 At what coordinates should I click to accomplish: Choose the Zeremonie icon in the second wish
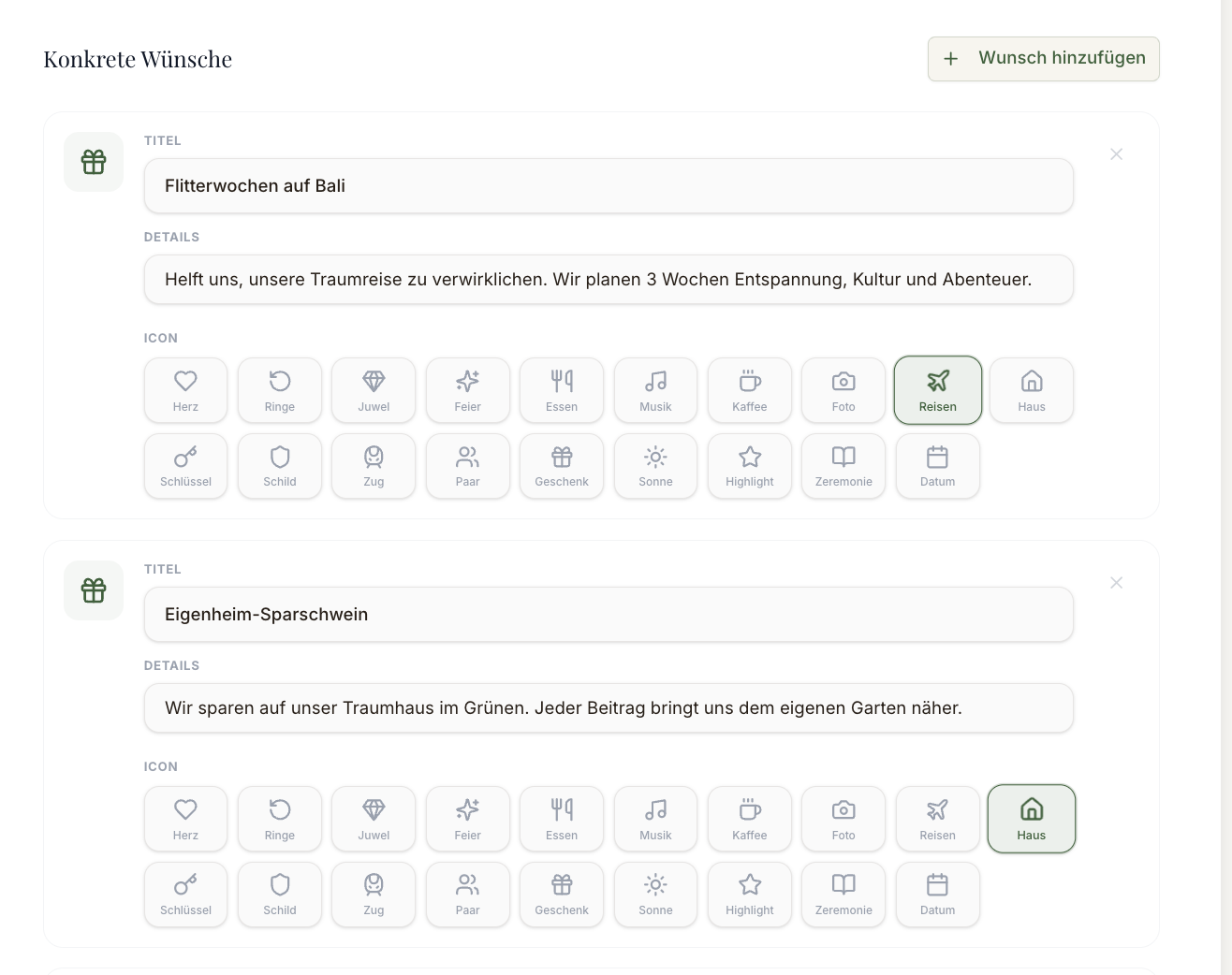[x=843, y=895]
